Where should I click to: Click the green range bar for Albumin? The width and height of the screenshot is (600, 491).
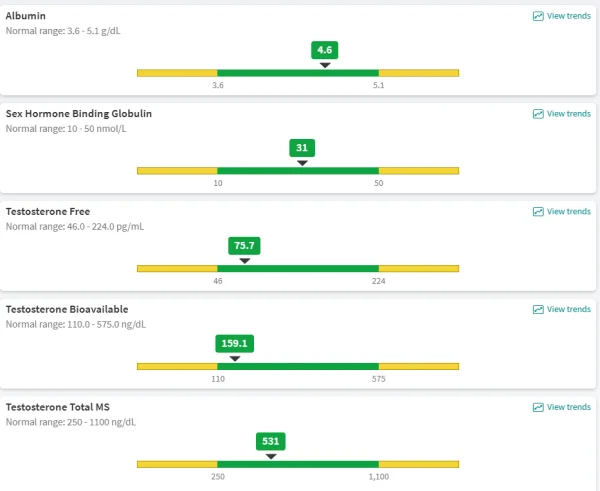point(298,73)
